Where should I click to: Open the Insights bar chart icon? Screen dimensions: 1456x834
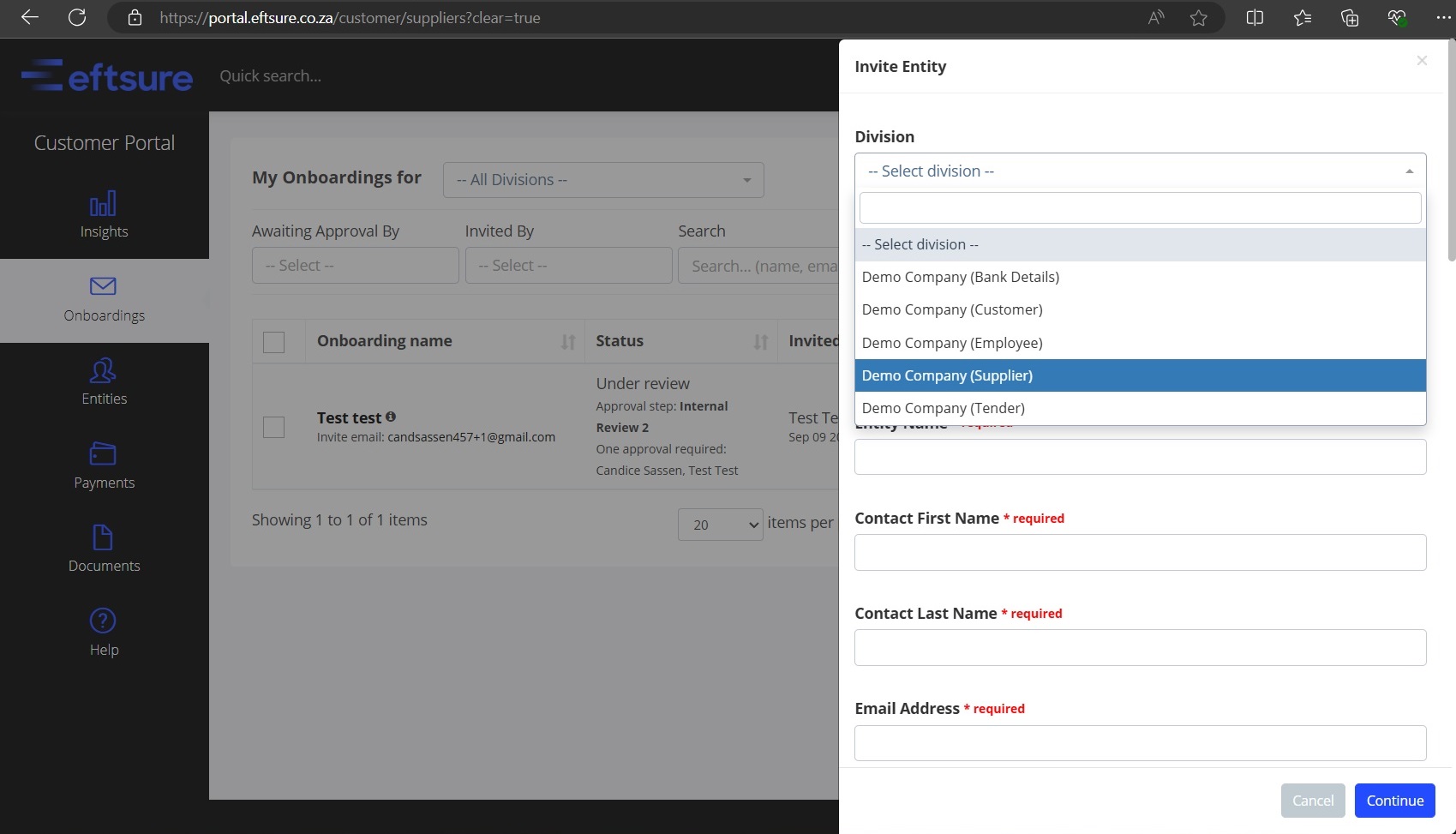[103, 204]
